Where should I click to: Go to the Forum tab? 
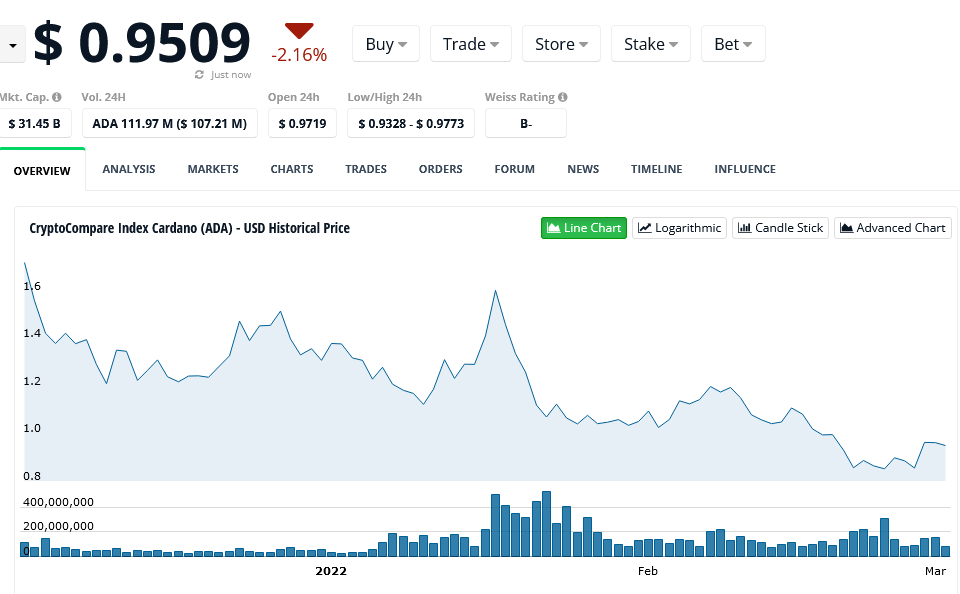(x=515, y=169)
